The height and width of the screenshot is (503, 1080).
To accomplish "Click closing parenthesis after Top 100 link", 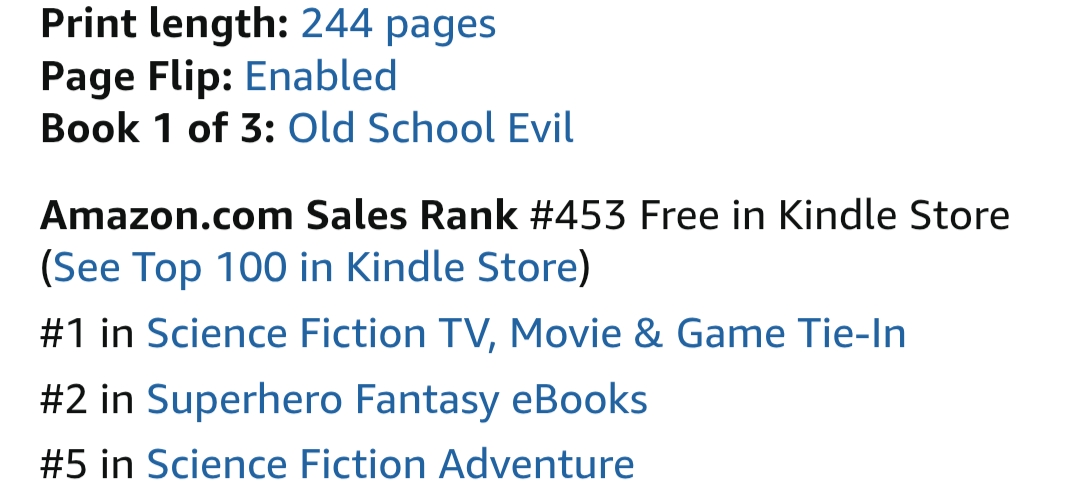I will click(x=587, y=267).
